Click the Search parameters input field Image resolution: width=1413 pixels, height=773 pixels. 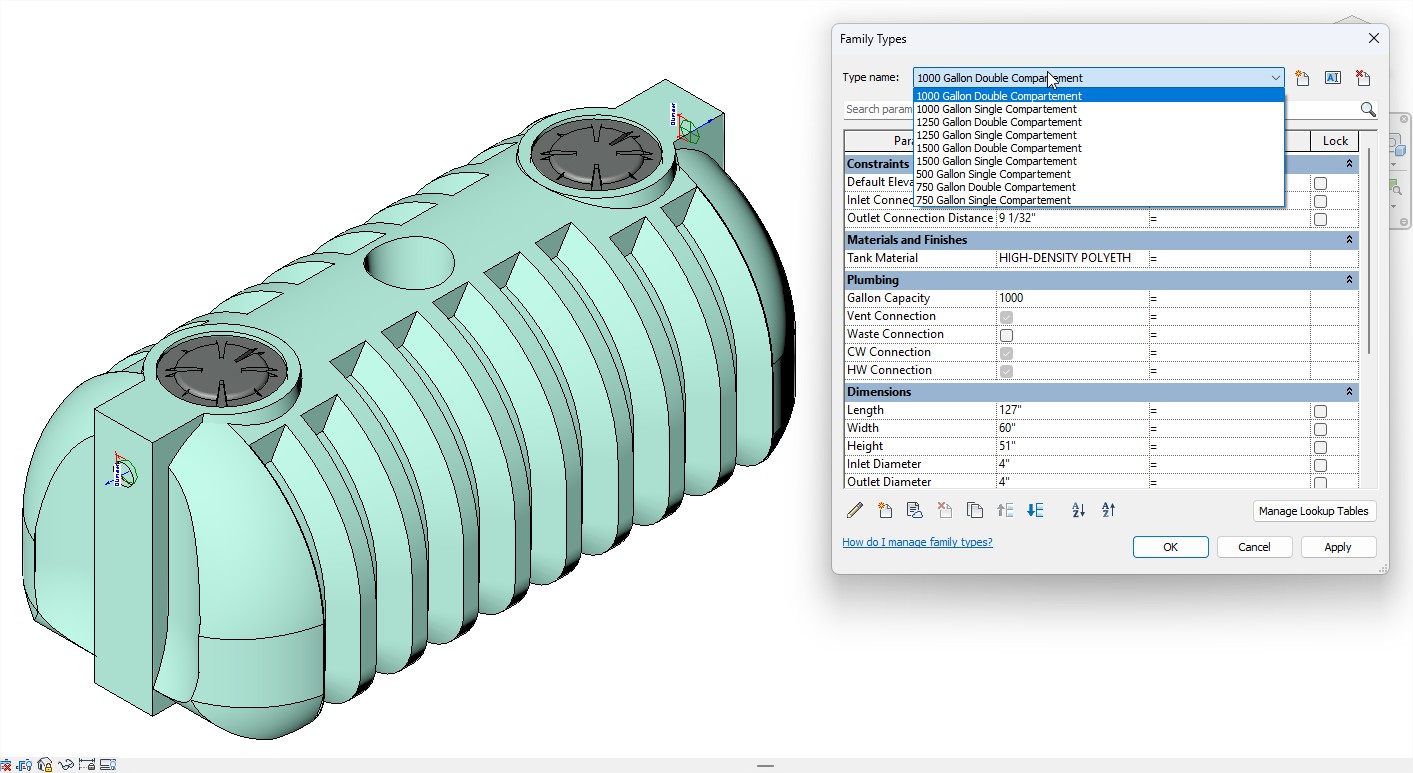click(x=877, y=109)
